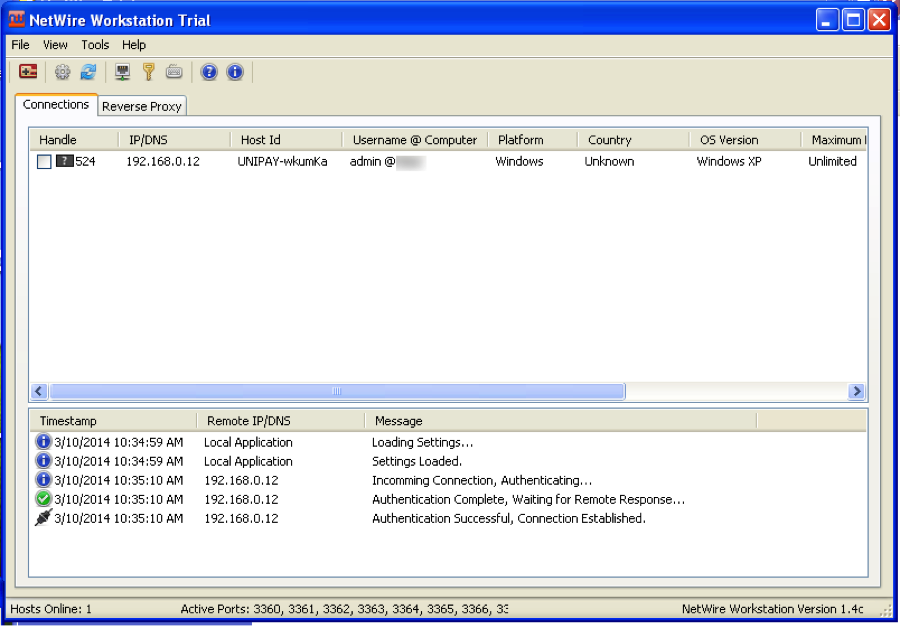Open the View menu
The height and width of the screenshot is (626, 900).
click(55, 45)
